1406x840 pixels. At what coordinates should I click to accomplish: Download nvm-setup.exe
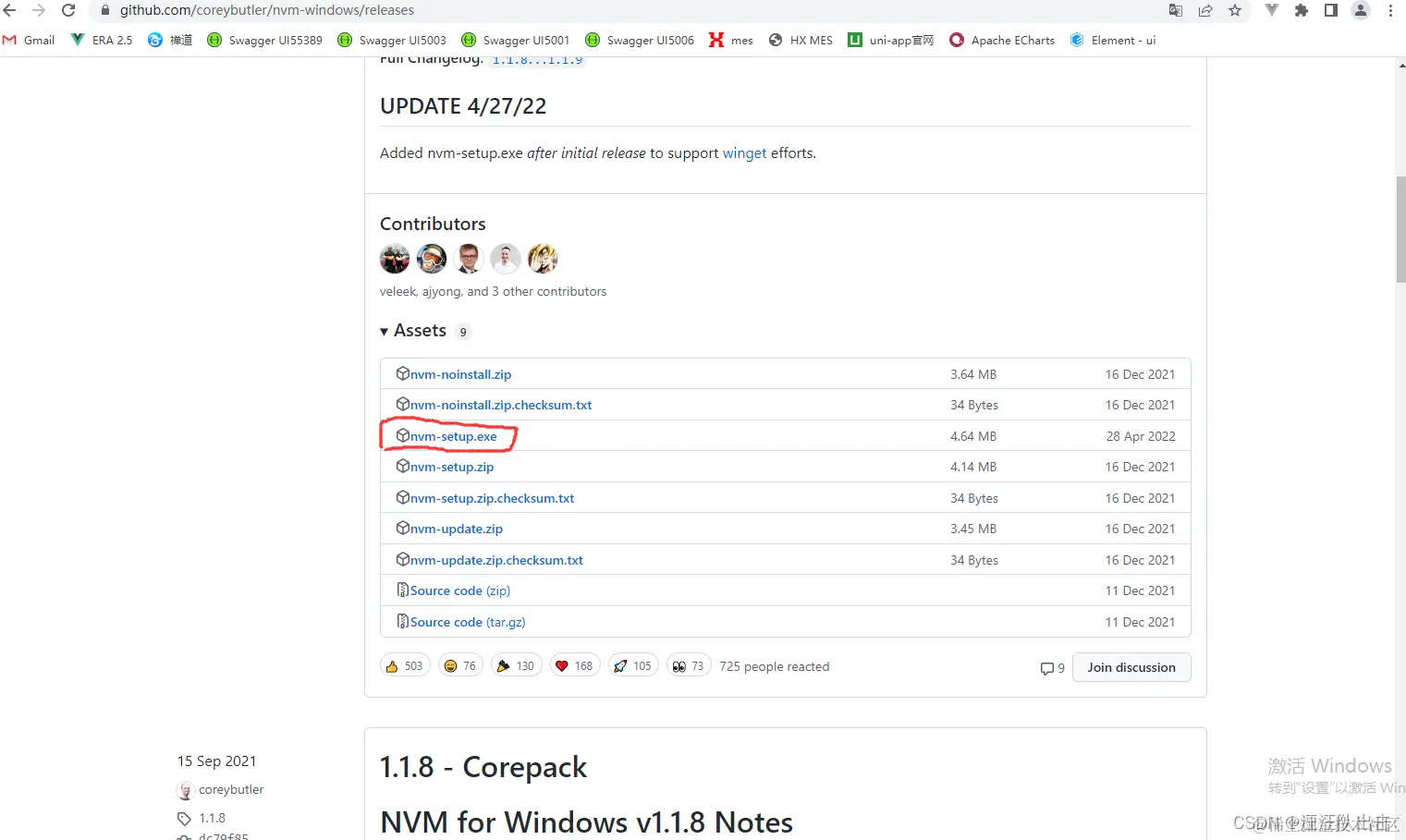[453, 436]
